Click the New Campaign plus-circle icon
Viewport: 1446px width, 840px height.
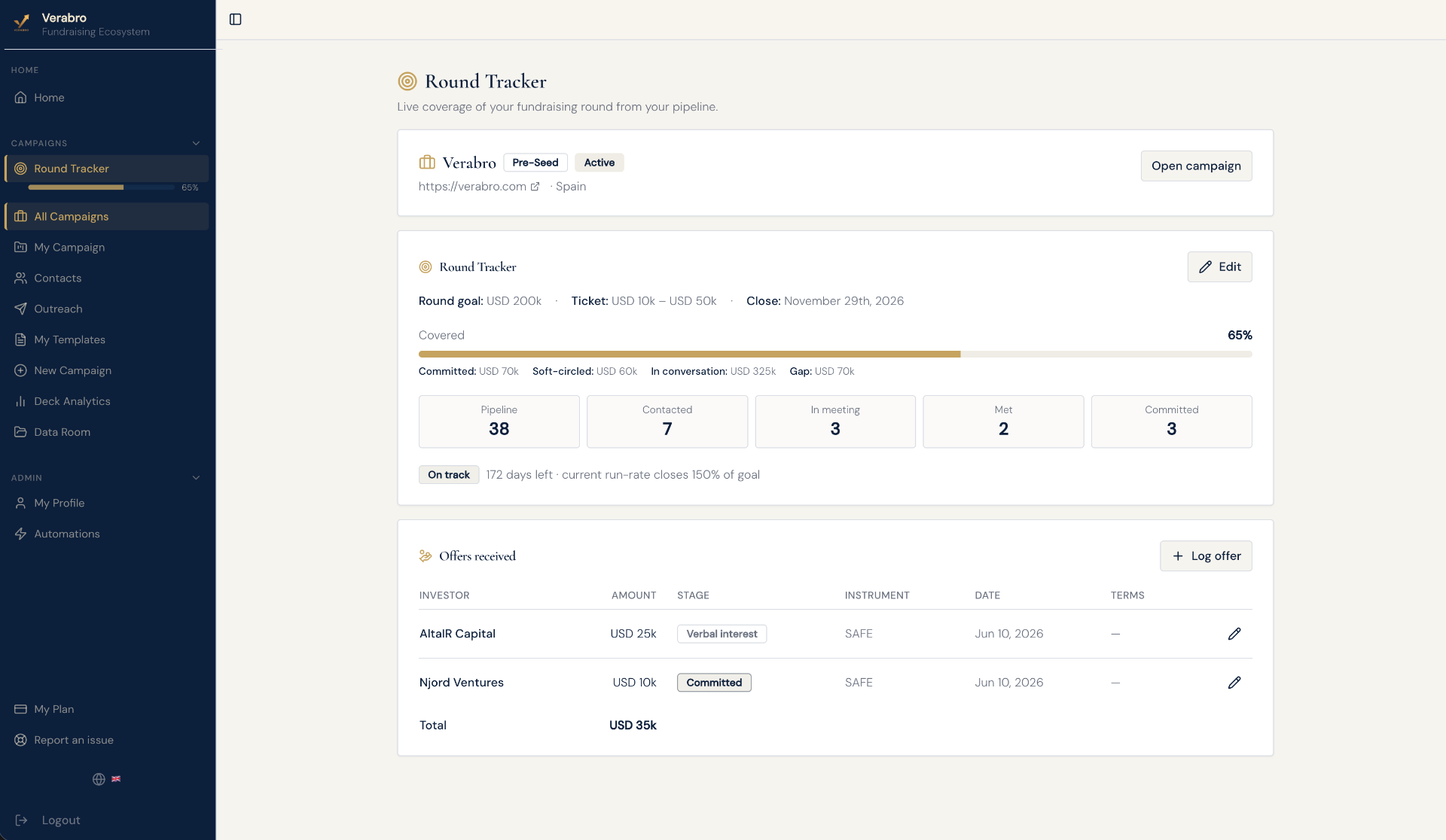coord(21,371)
